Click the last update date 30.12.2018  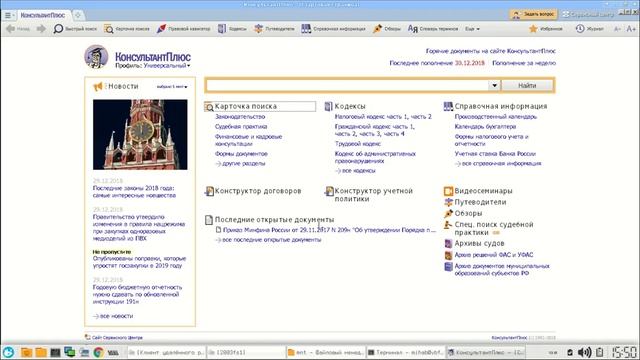pyautogui.click(x=469, y=63)
